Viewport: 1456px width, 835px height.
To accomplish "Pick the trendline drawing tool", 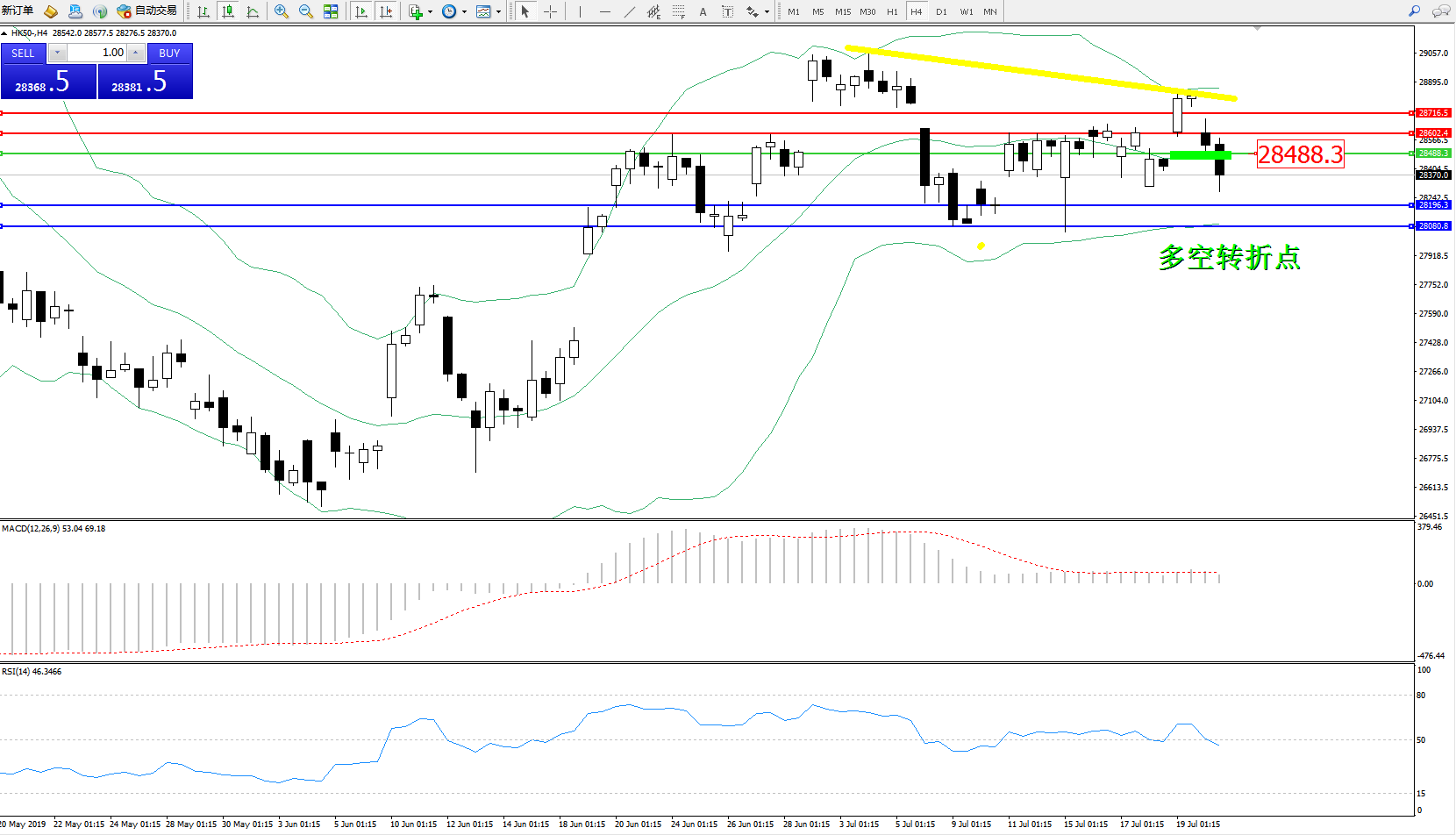I will [x=630, y=11].
